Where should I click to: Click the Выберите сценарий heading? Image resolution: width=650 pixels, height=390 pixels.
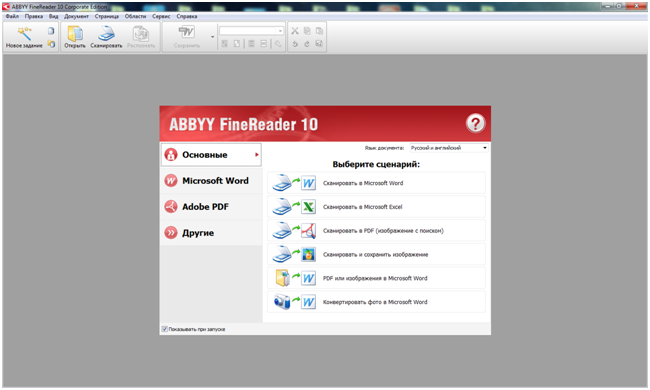376,164
